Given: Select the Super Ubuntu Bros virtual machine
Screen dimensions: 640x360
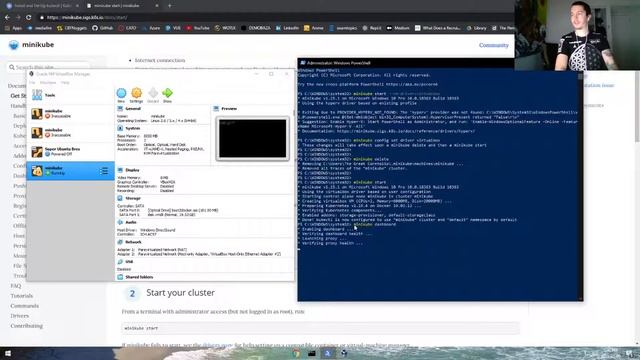Looking at the screenshot, I should pos(70,152).
